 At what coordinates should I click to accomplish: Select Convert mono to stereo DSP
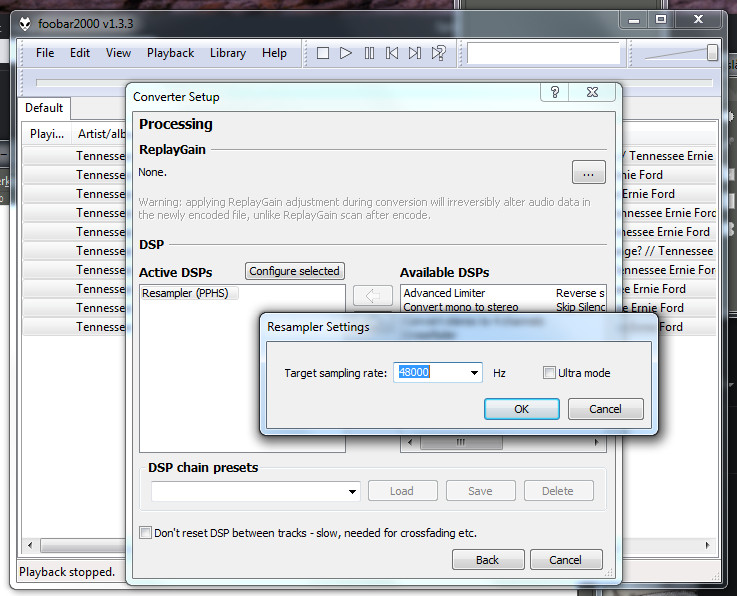coord(461,307)
